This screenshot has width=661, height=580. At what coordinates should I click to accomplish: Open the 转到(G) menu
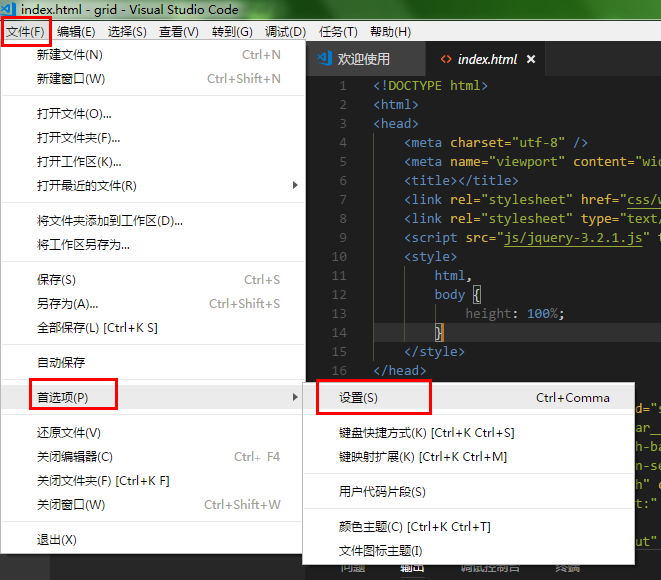232,32
